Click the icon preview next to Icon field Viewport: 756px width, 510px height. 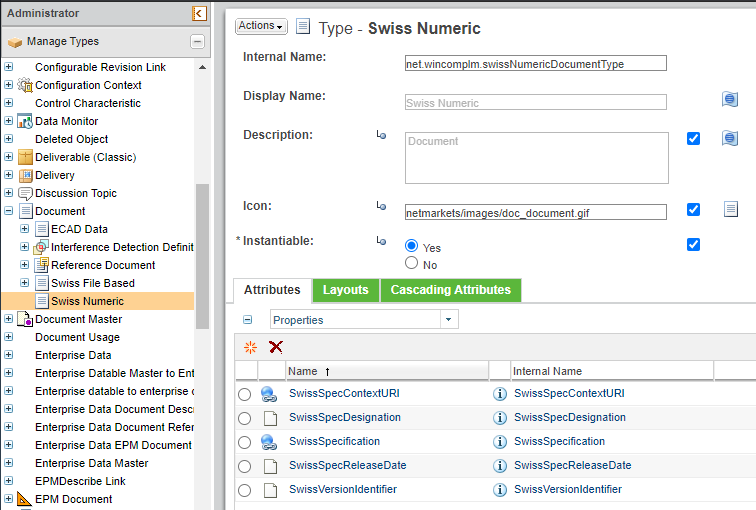point(731,209)
